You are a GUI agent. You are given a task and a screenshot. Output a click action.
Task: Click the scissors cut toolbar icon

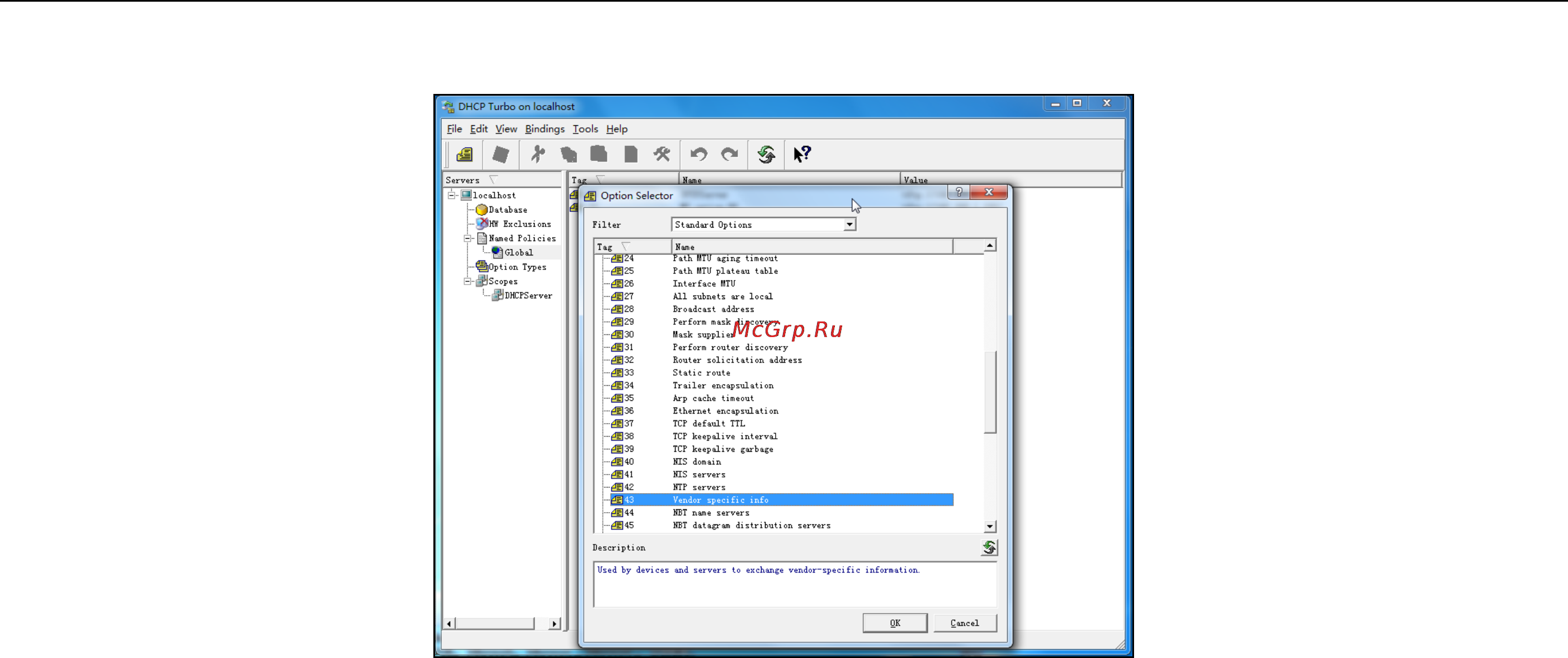point(537,155)
